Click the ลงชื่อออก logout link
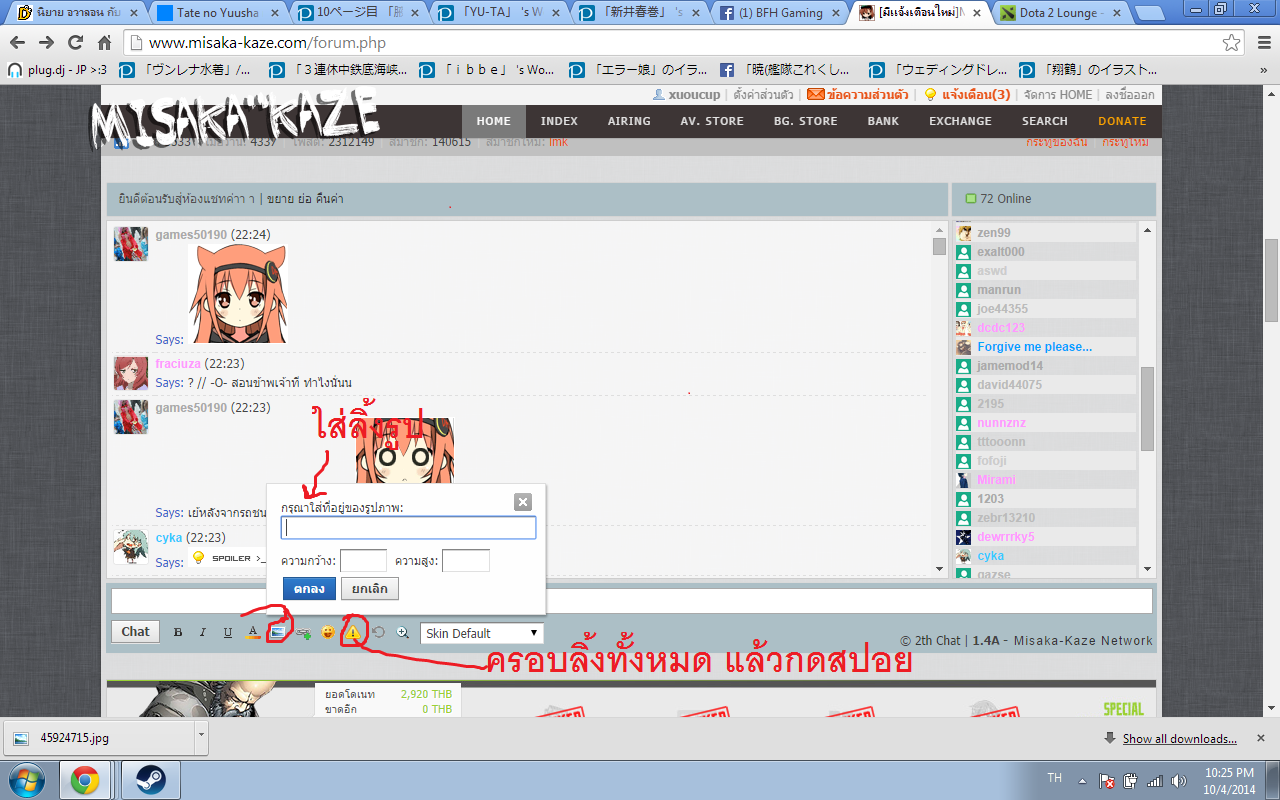The width and height of the screenshot is (1280, 800). tap(1130, 94)
